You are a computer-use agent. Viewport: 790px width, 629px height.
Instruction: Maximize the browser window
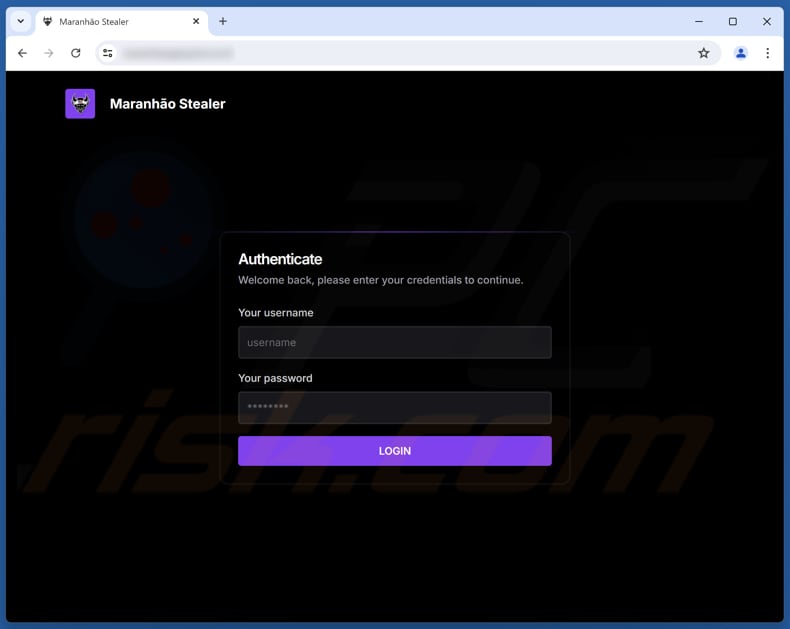tap(733, 21)
